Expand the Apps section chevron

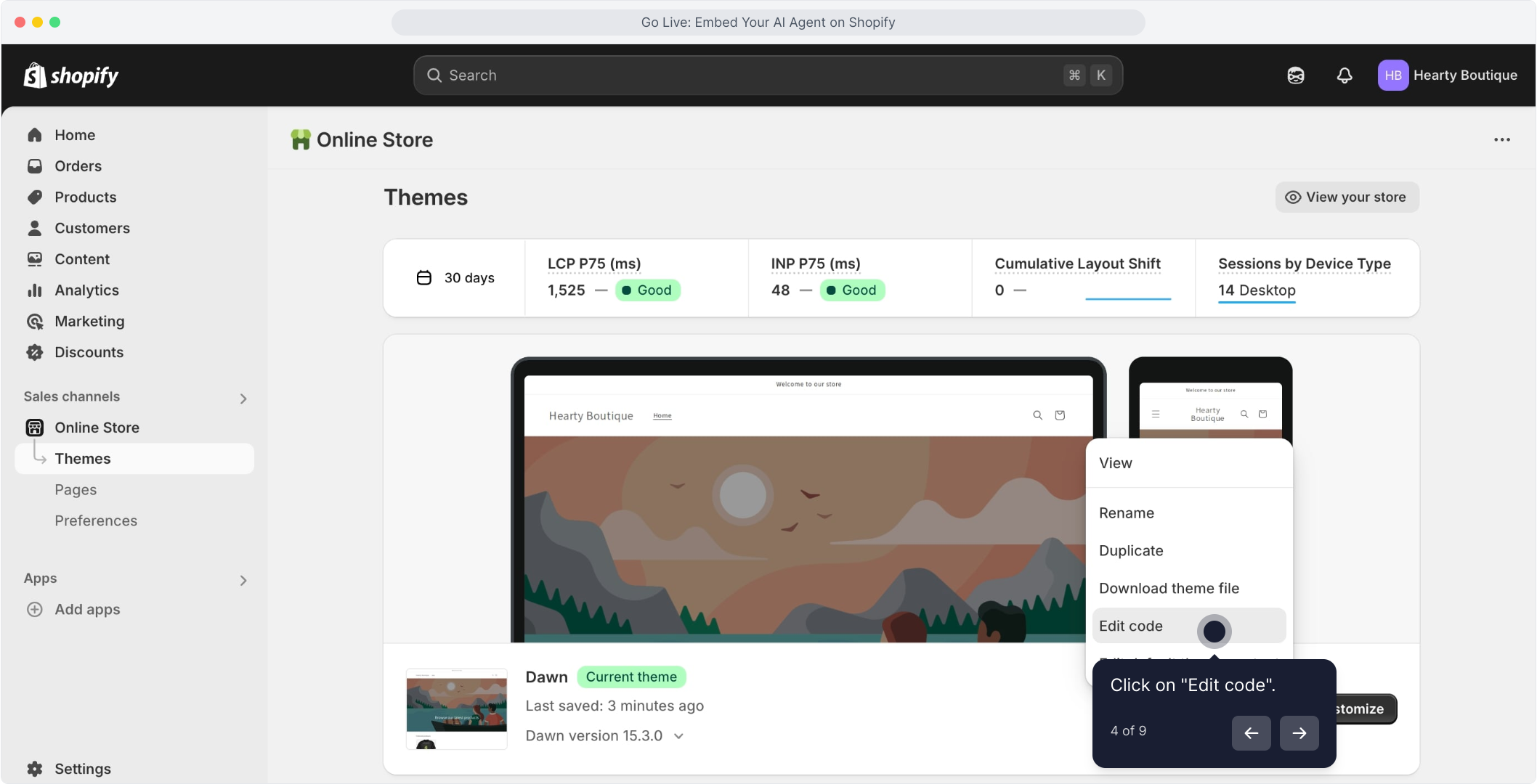pyautogui.click(x=243, y=581)
